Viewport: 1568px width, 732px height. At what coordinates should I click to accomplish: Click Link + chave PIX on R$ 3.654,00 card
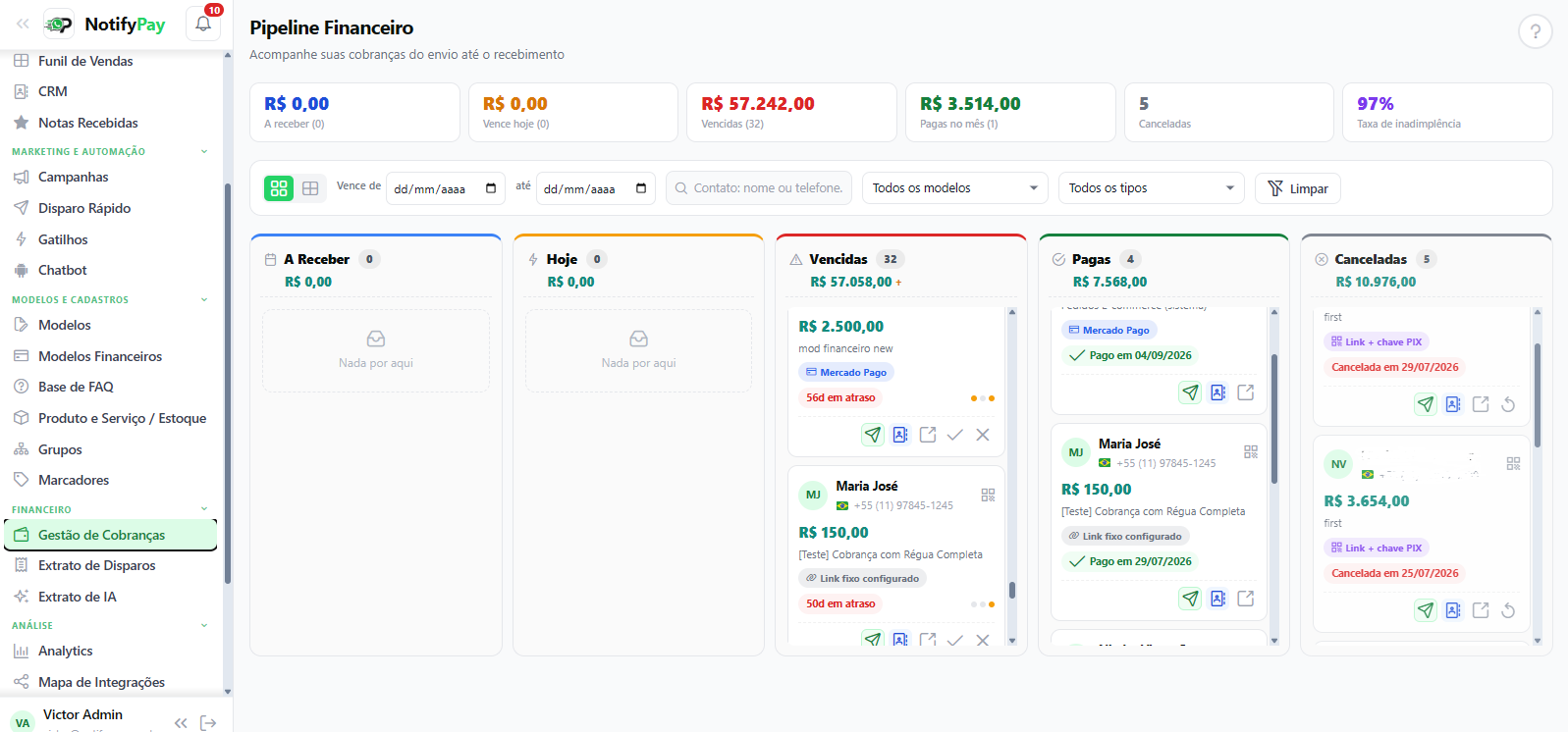tap(1376, 548)
